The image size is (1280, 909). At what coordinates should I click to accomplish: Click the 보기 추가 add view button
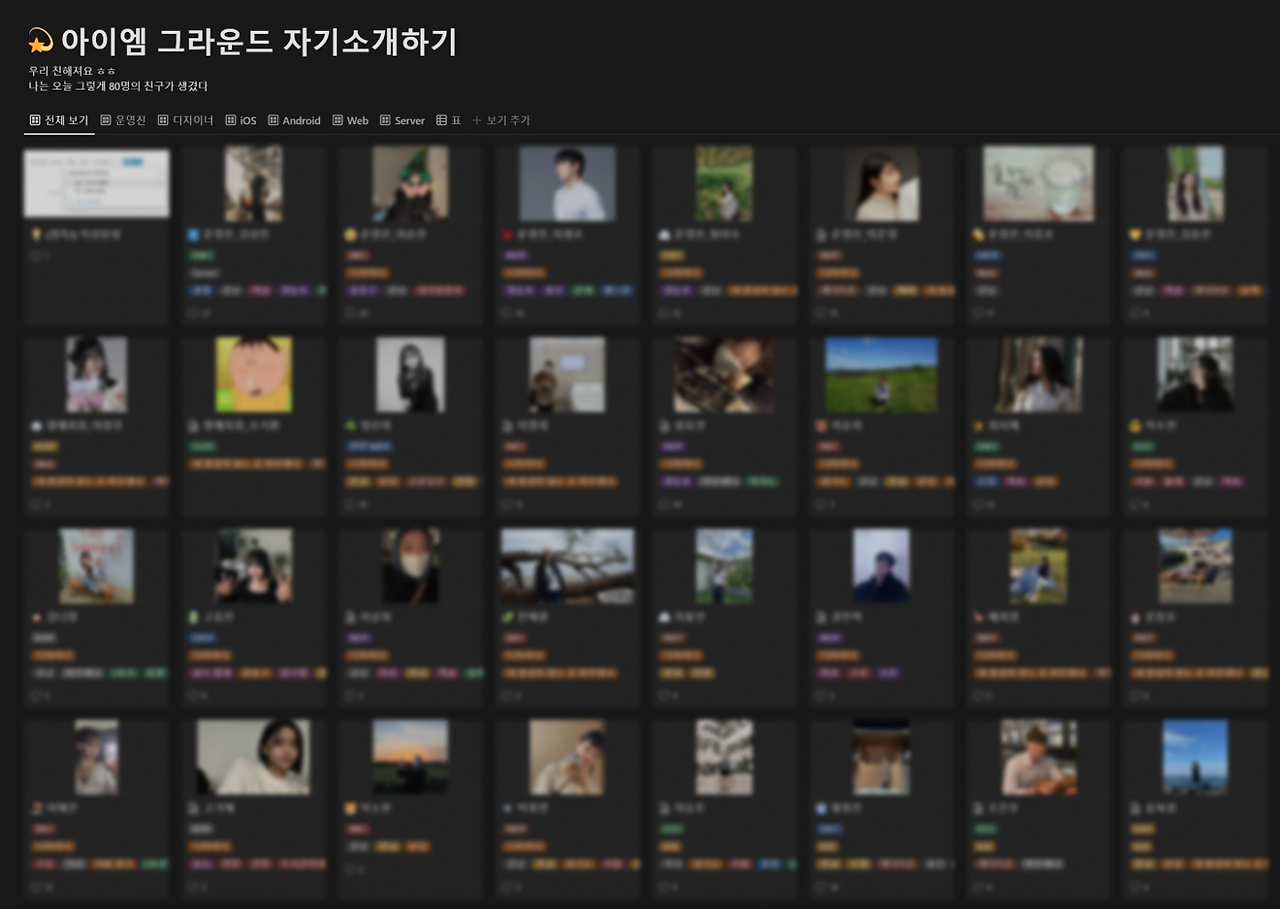click(501, 120)
